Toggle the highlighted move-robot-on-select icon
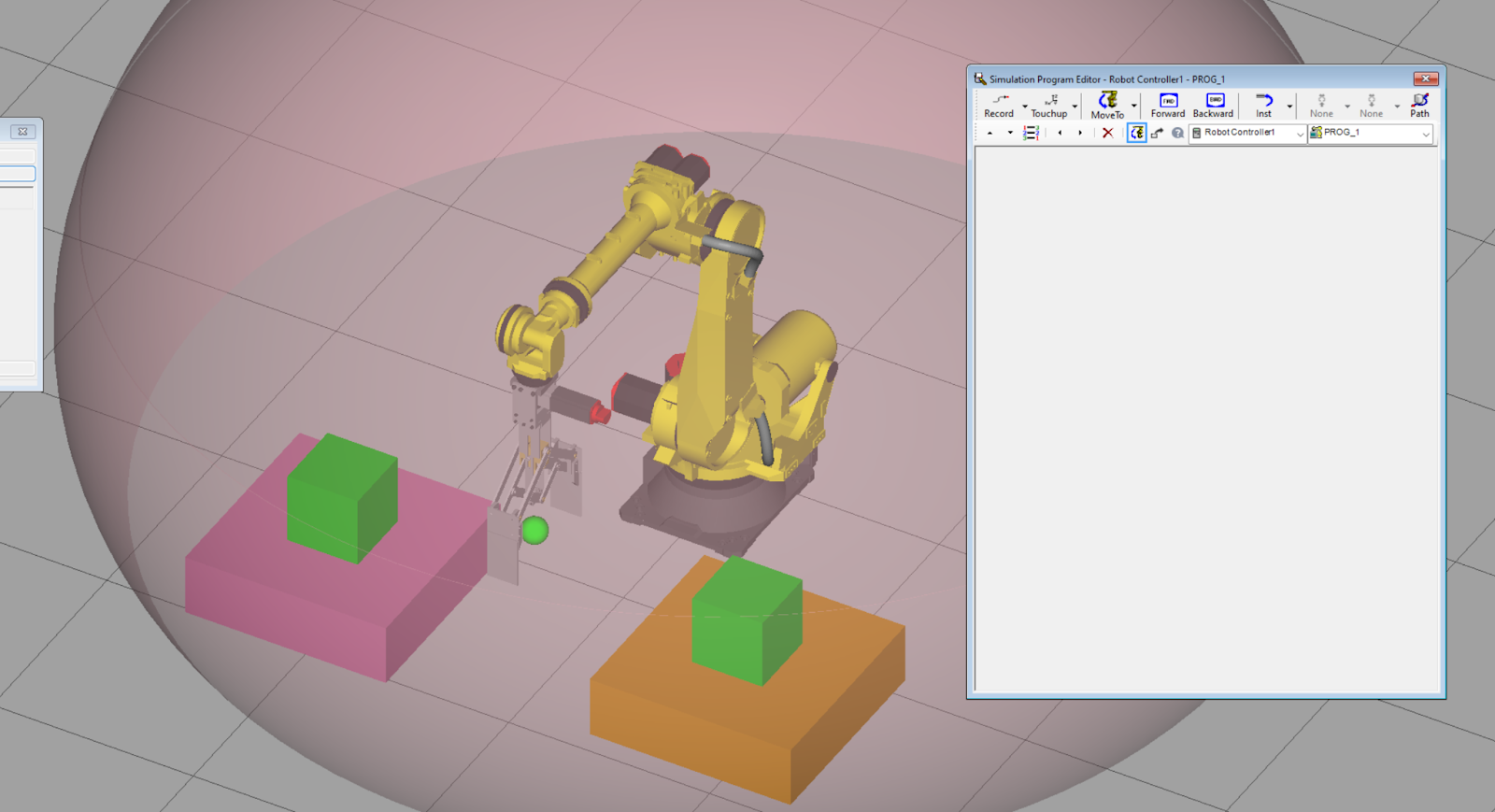 pyautogui.click(x=1137, y=134)
